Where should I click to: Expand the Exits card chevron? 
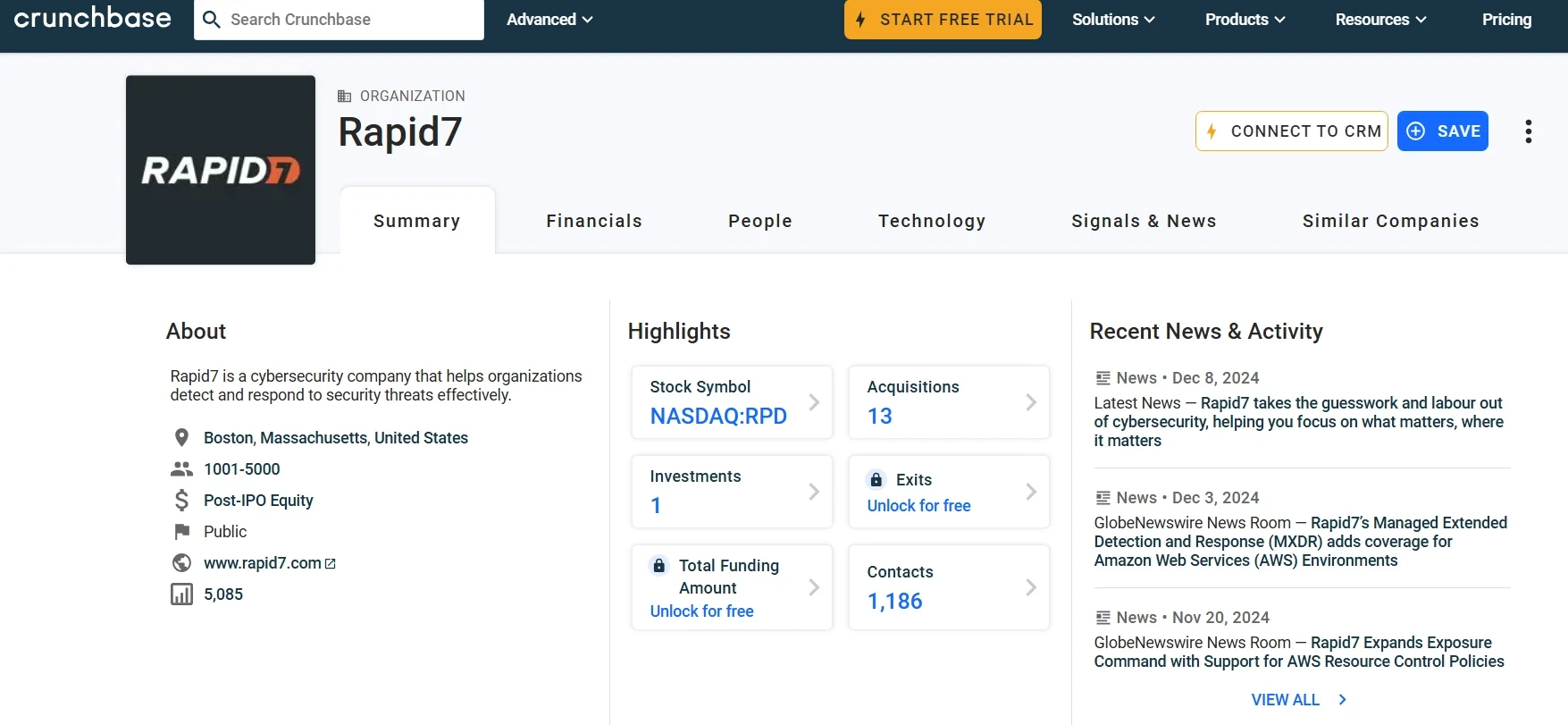click(x=1031, y=492)
